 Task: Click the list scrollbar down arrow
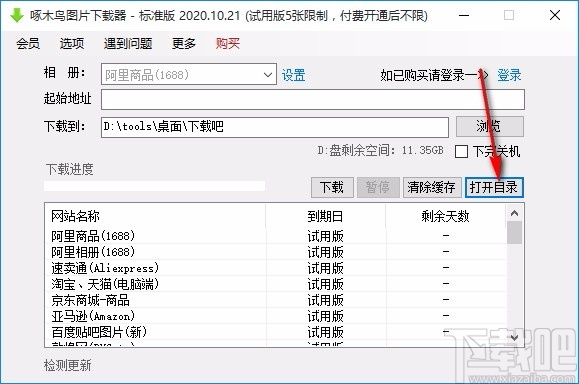[x=514, y=337]
